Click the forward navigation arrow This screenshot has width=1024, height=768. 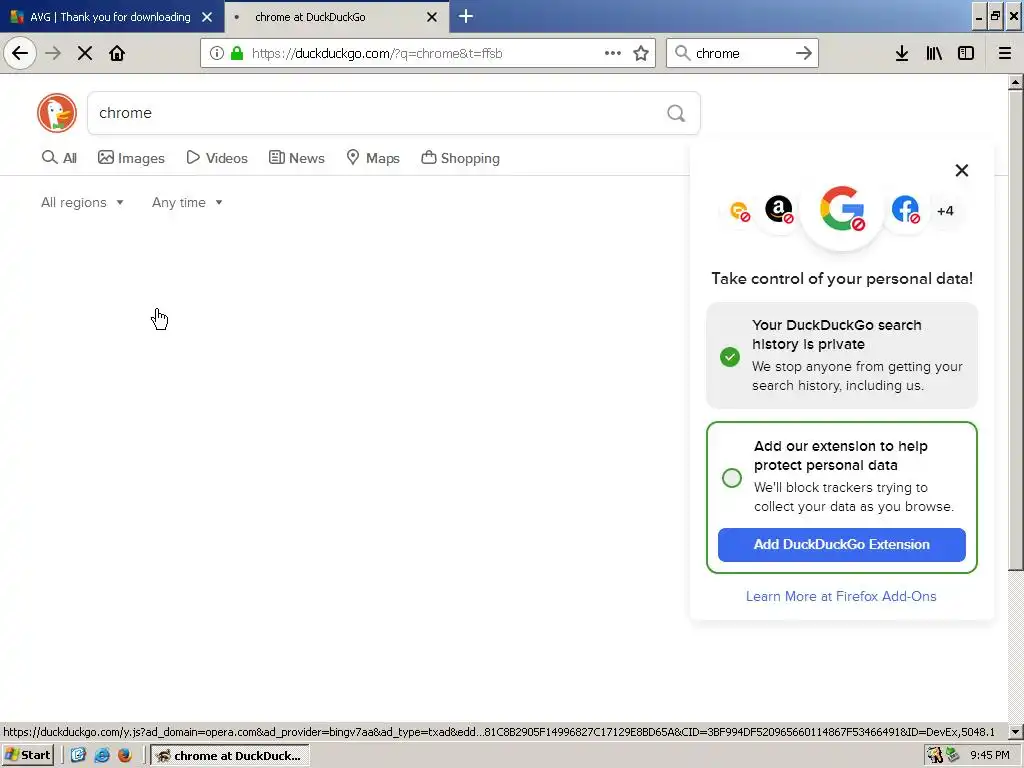[x=53, y=53]
